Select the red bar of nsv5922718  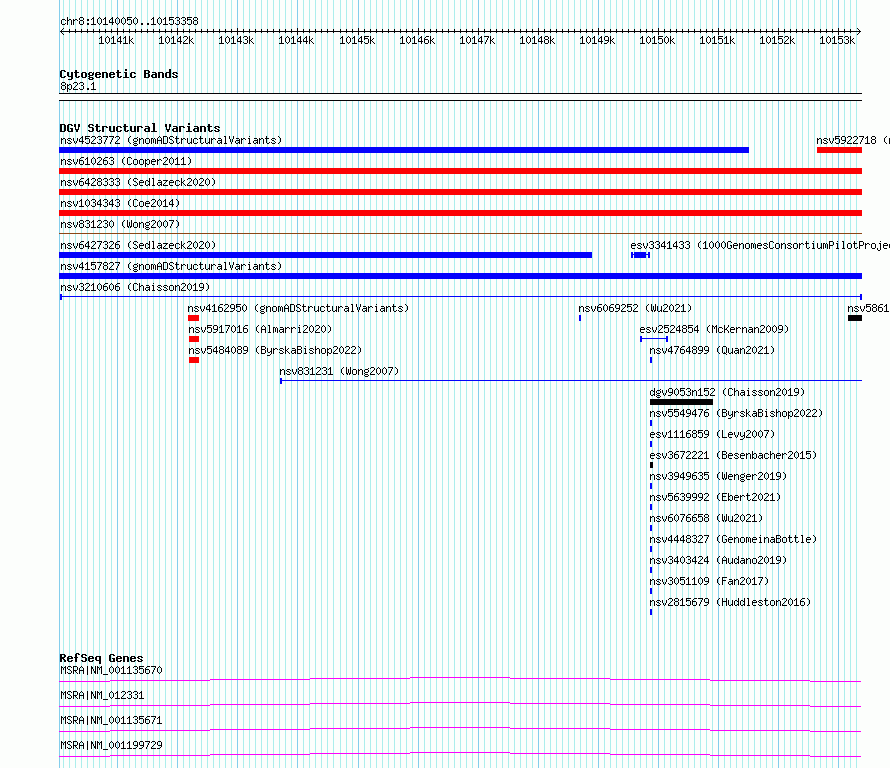[x=839, y=150]
